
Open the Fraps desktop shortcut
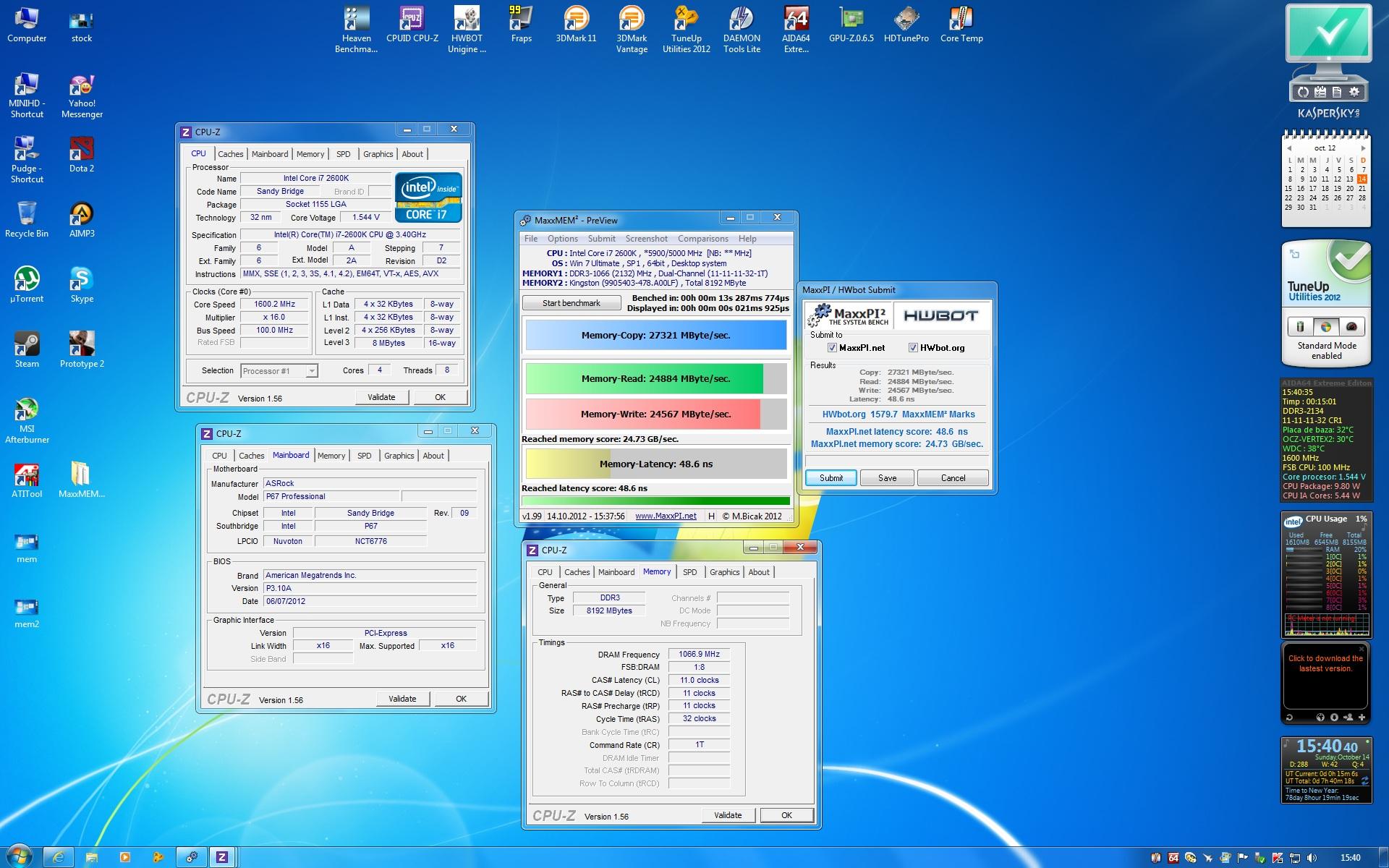[x=521, y=24]
